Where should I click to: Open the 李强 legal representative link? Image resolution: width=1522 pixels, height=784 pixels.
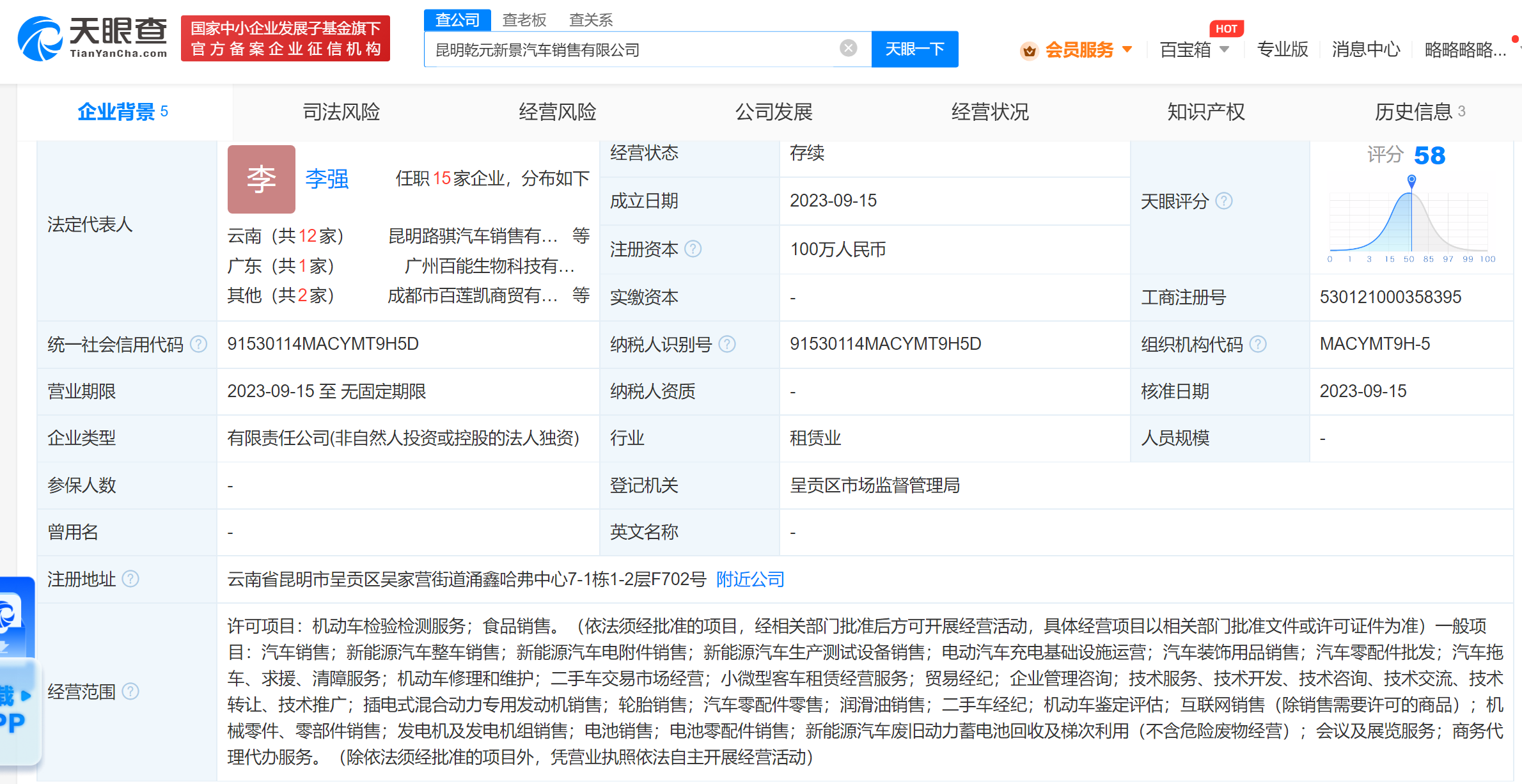[x=327, y=179]
